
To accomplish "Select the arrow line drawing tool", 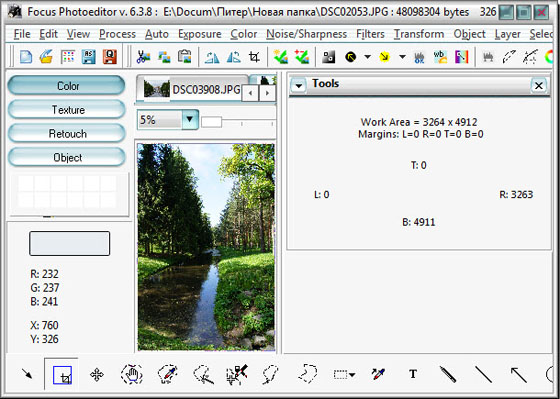I will click(x=519, y=374).
